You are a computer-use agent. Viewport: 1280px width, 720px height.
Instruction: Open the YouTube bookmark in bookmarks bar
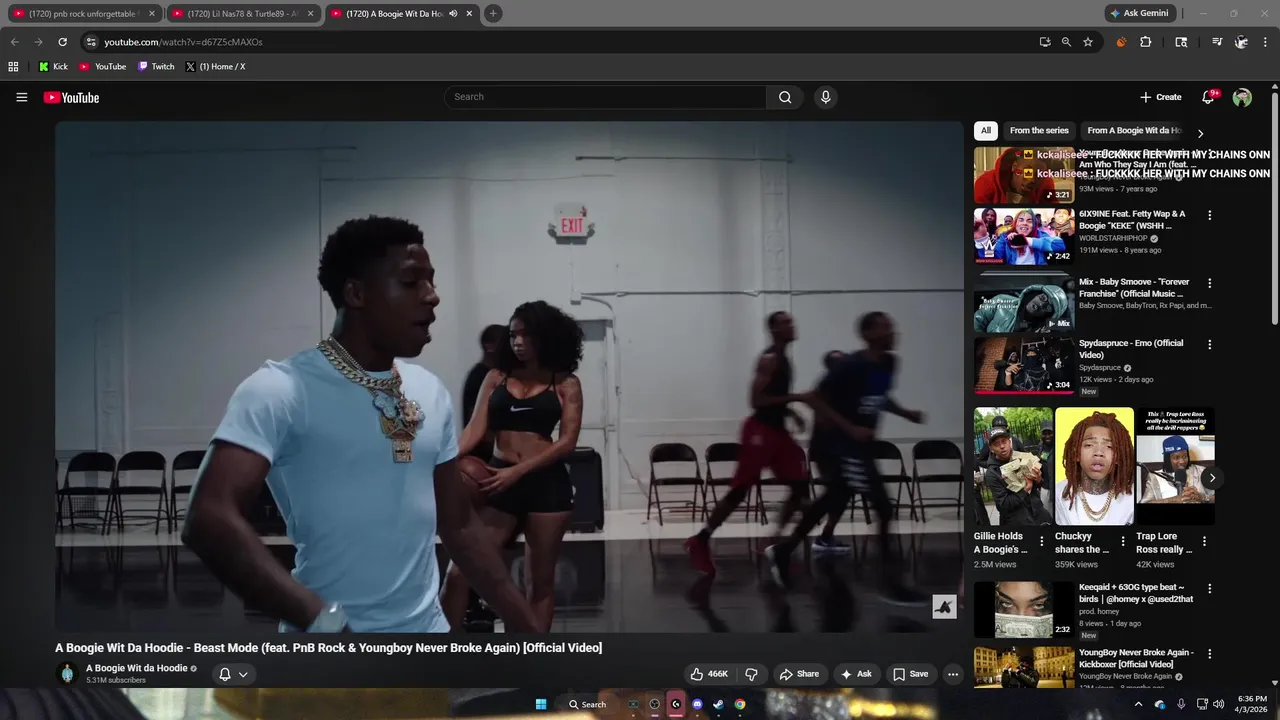pyautogui.click(x=103, y=67)
